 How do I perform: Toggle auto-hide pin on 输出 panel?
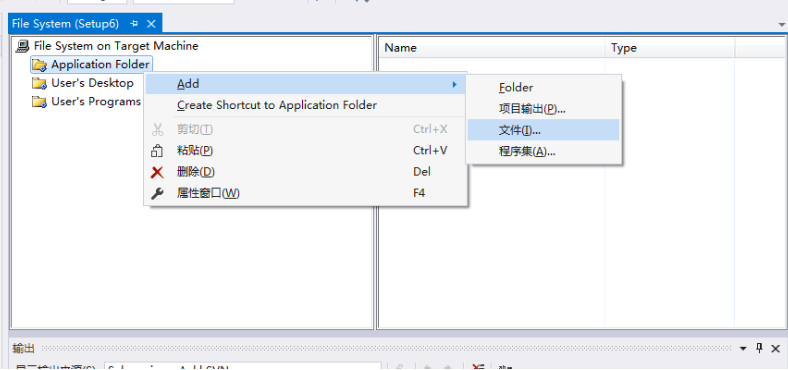(759, 348)
